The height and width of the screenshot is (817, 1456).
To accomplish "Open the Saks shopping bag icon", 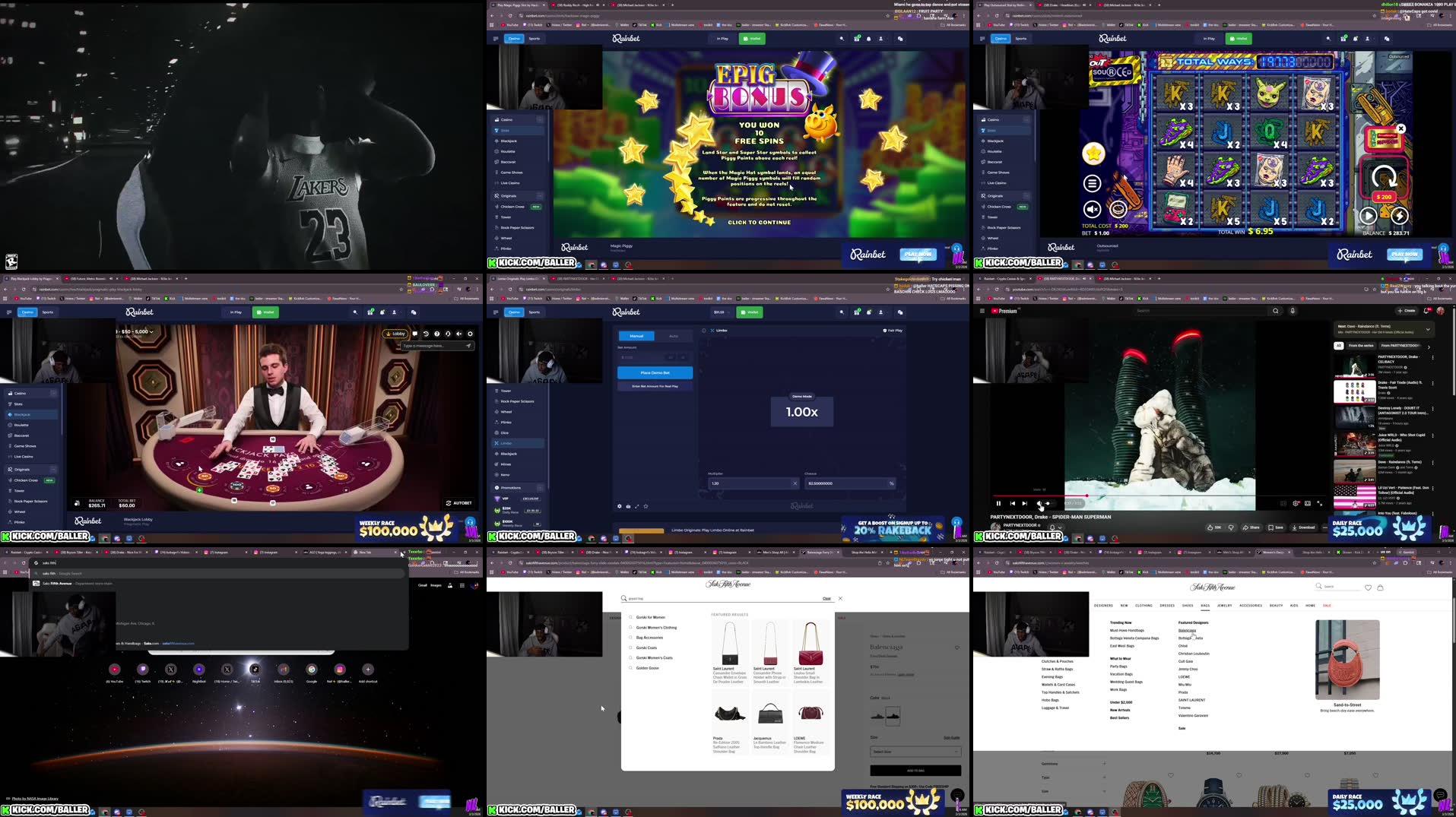I will click(1380, 587).
